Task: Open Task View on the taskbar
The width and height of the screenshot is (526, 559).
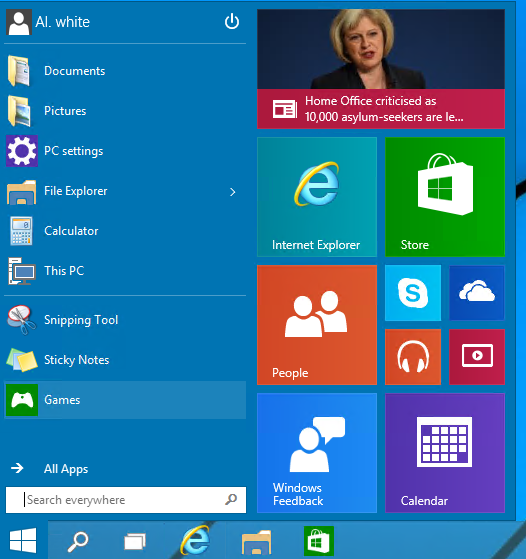Action: [135, 542]
